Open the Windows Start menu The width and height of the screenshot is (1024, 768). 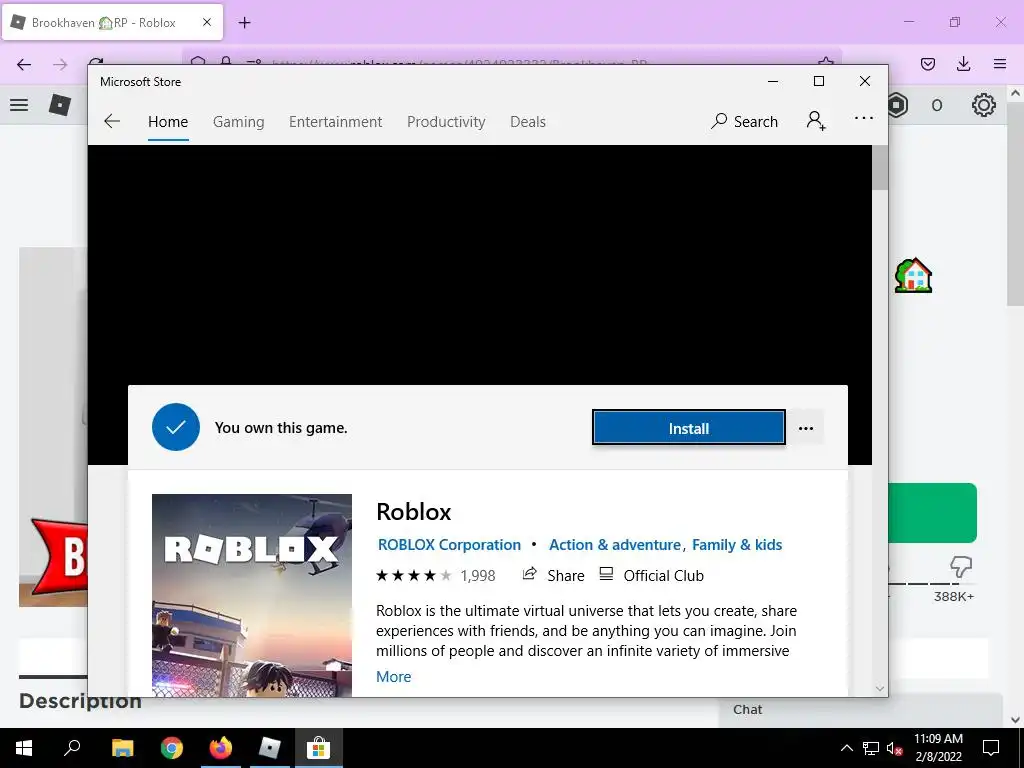coord(24,748)
